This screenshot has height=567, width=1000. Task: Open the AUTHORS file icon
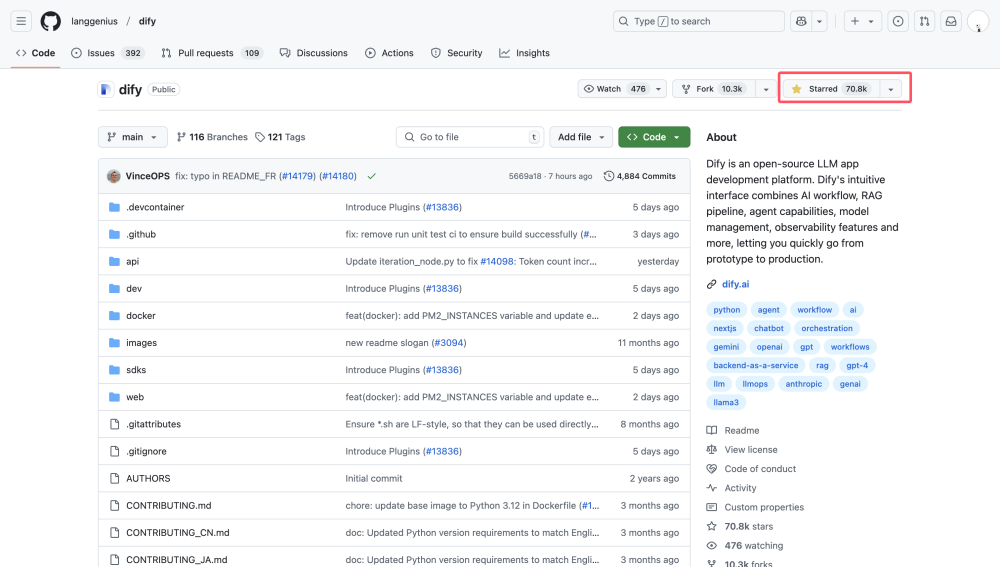point(114,478)
